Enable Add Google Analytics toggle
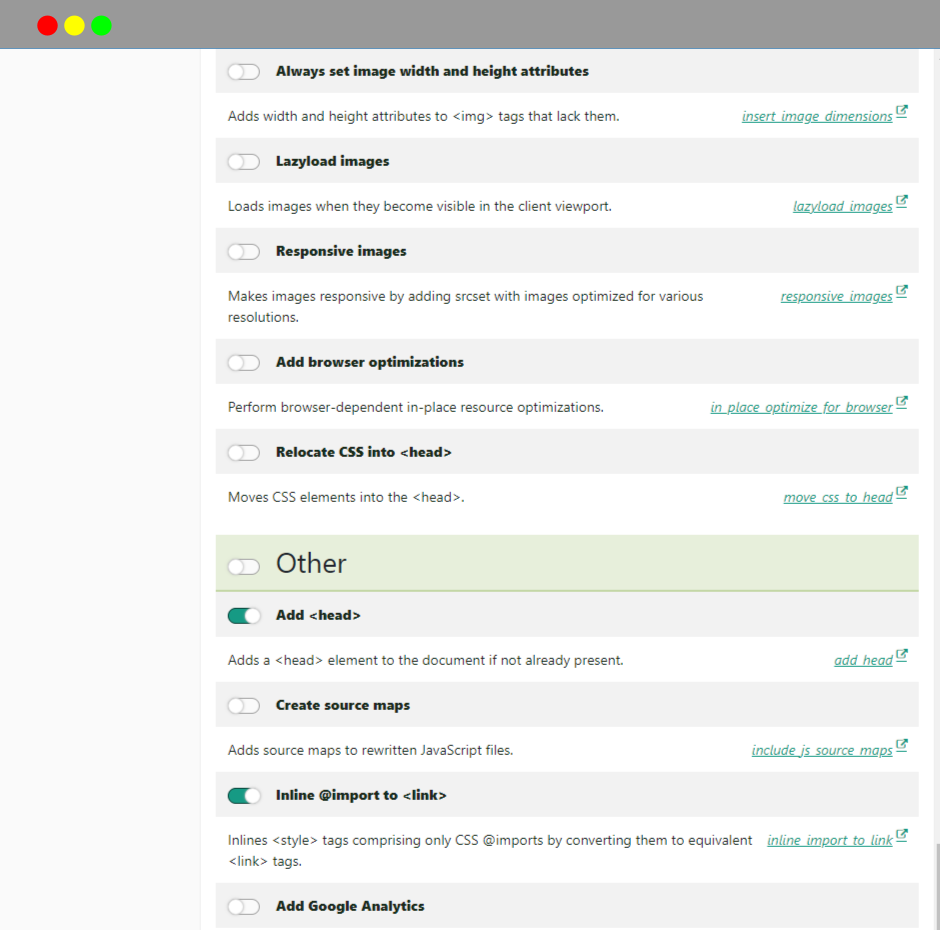 244,906
